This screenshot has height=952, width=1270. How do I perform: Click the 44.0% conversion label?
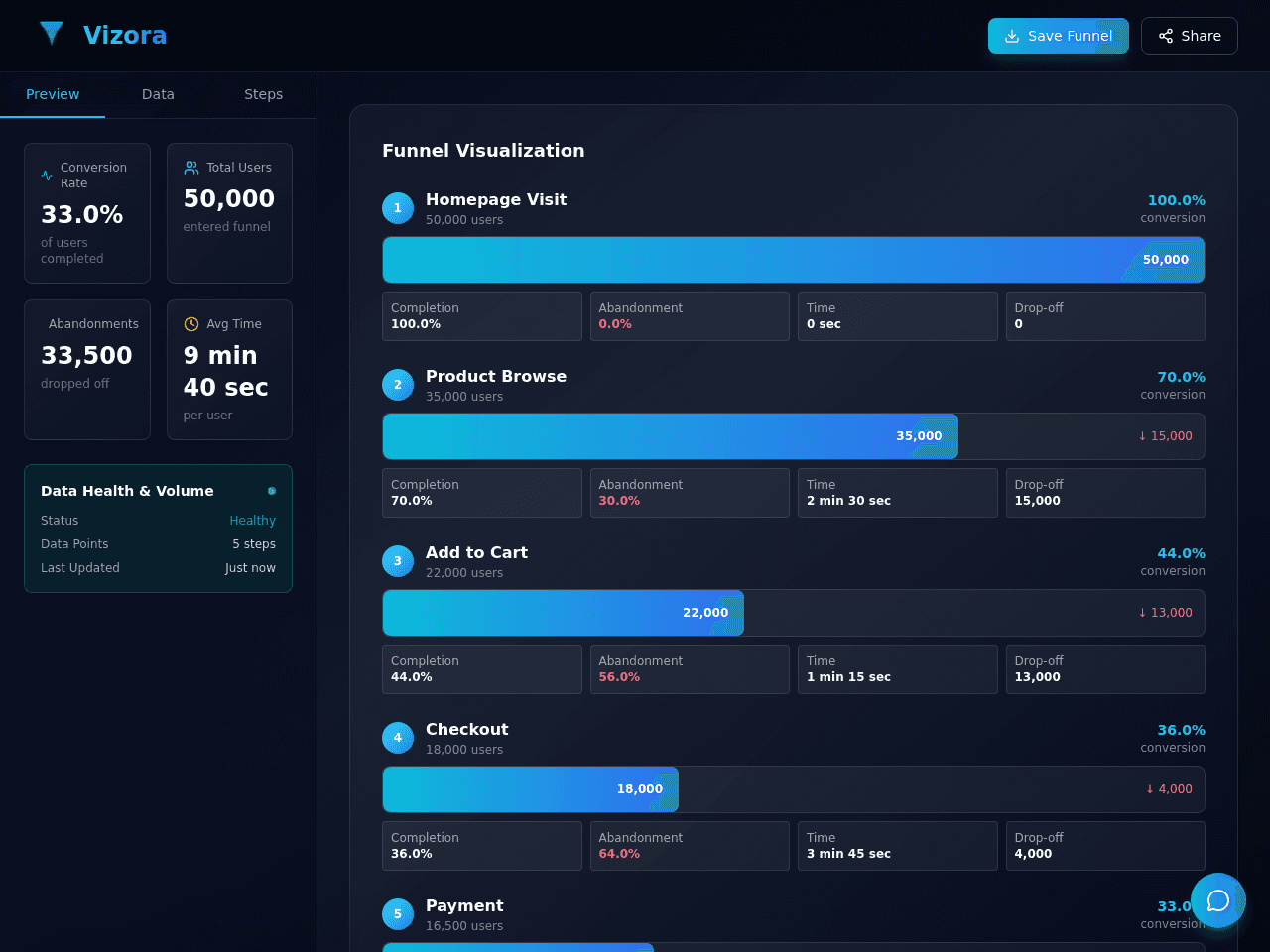[x=1181, y=553]
